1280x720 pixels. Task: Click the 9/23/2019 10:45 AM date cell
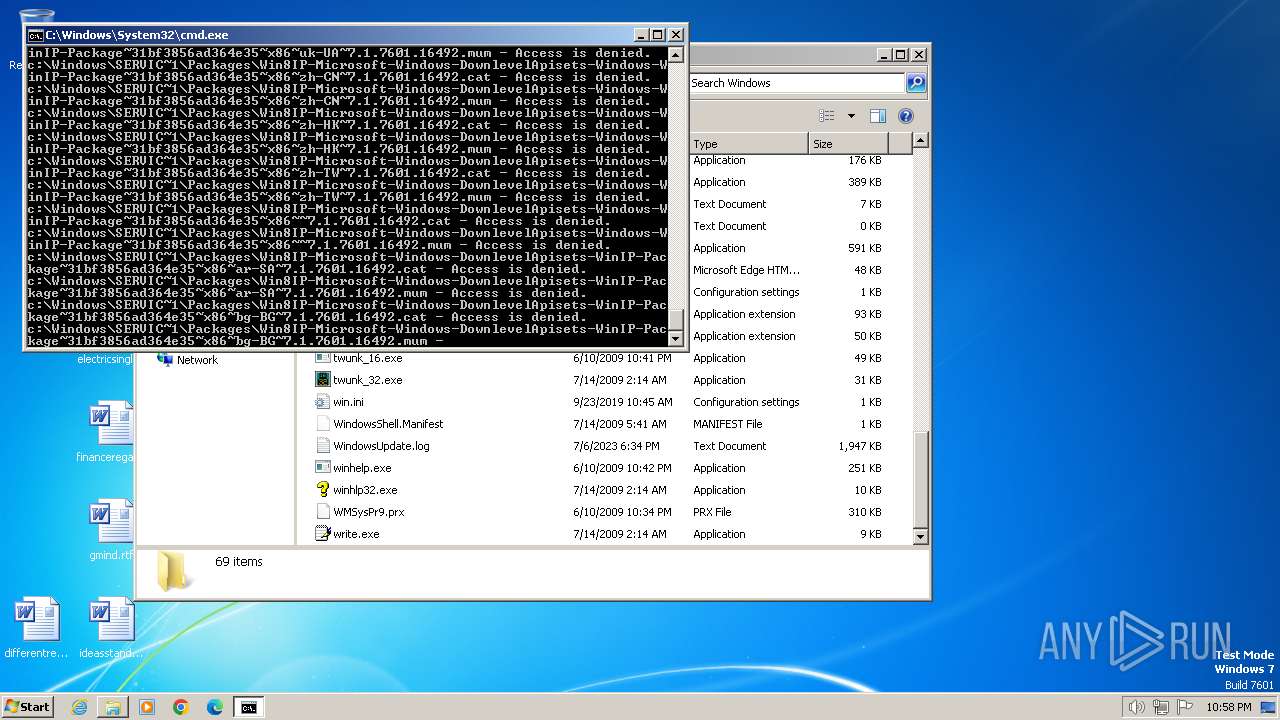click(x=623, y=402)
